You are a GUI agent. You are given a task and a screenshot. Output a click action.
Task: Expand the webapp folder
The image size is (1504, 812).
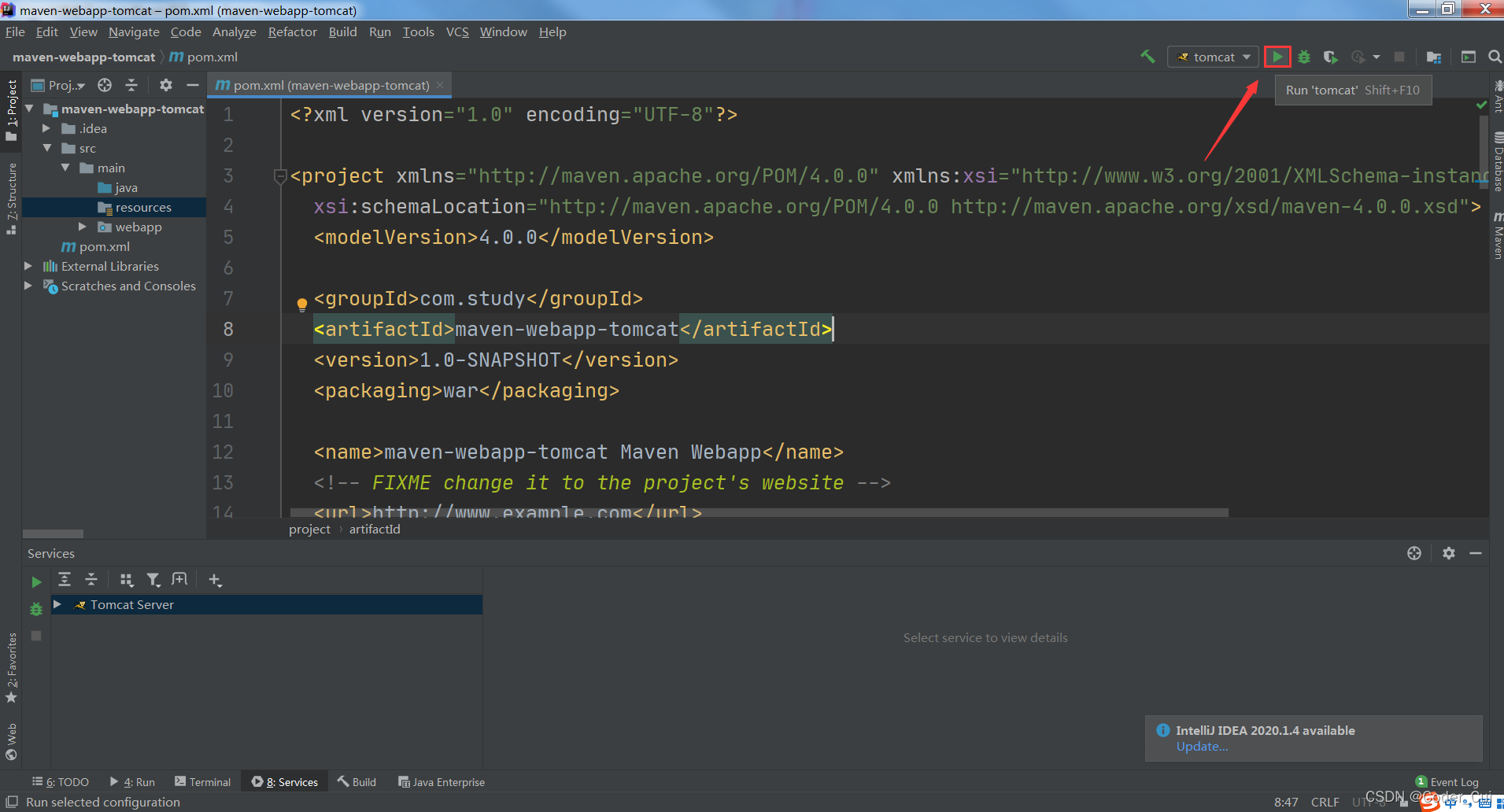[x=83, y=227]
